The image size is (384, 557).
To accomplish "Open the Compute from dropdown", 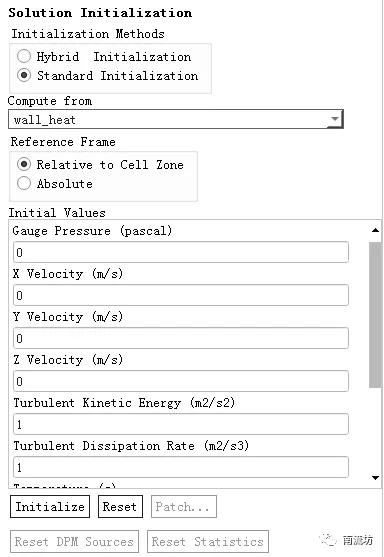I will (175, 119).
